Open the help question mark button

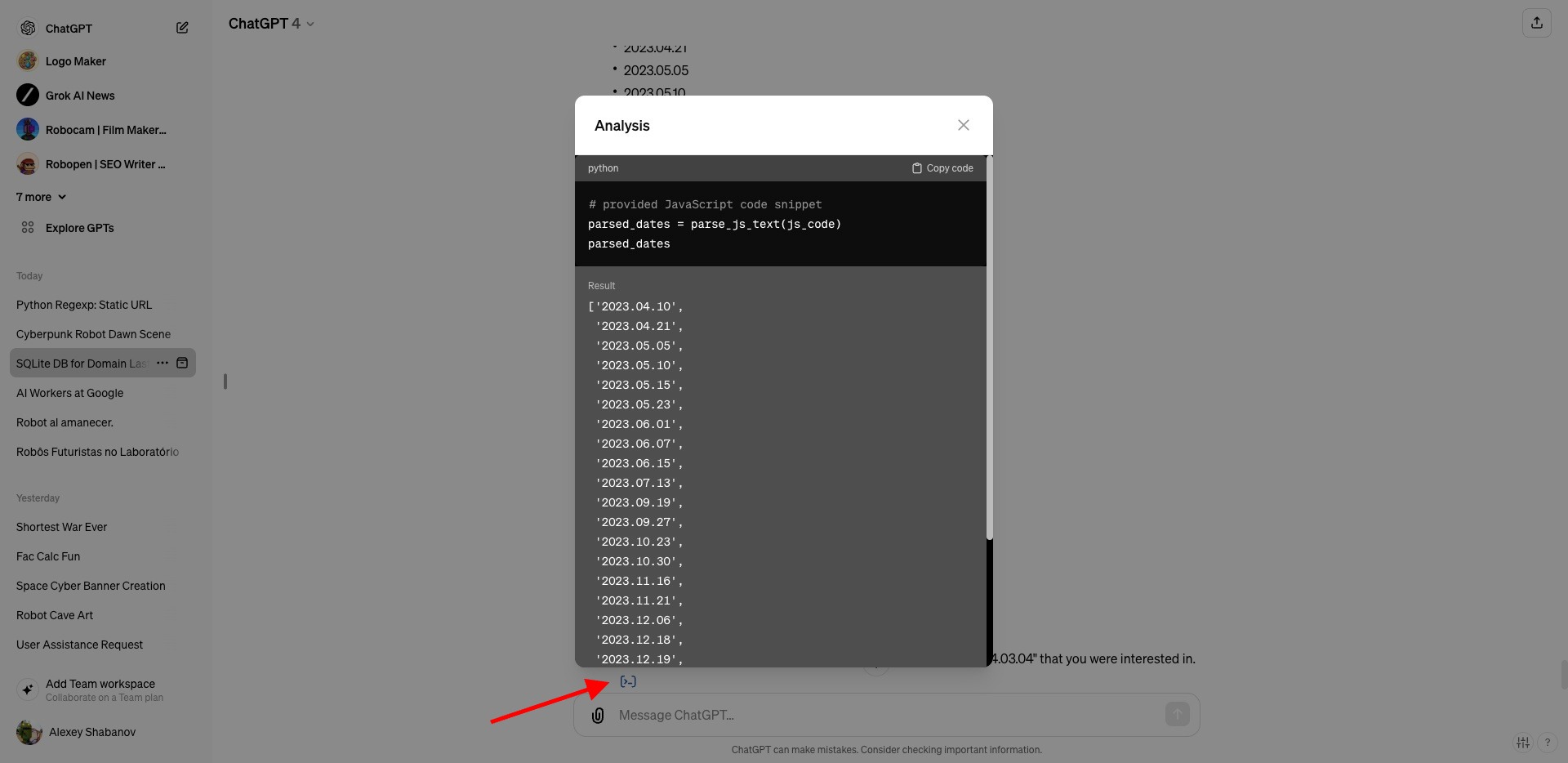[x=1548, y=743]
